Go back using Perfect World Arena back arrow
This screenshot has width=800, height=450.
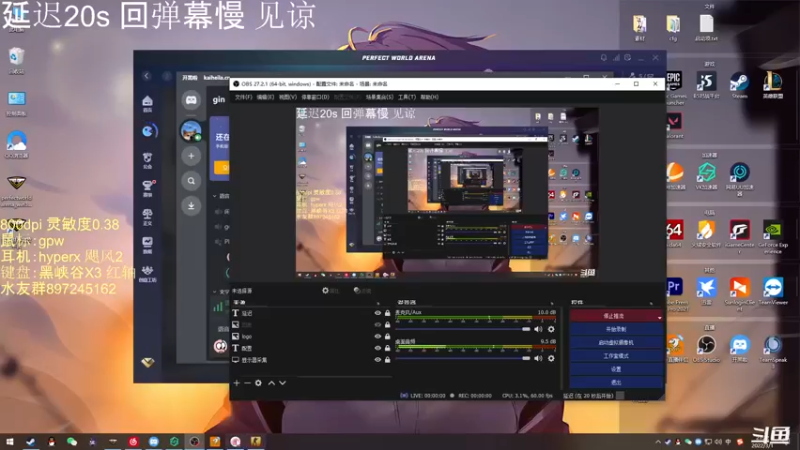(x=147, y=76)
